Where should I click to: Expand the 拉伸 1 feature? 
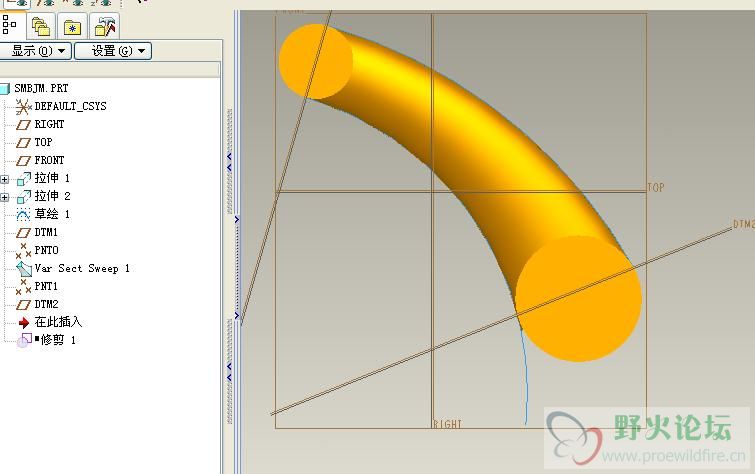coord(4,179)
